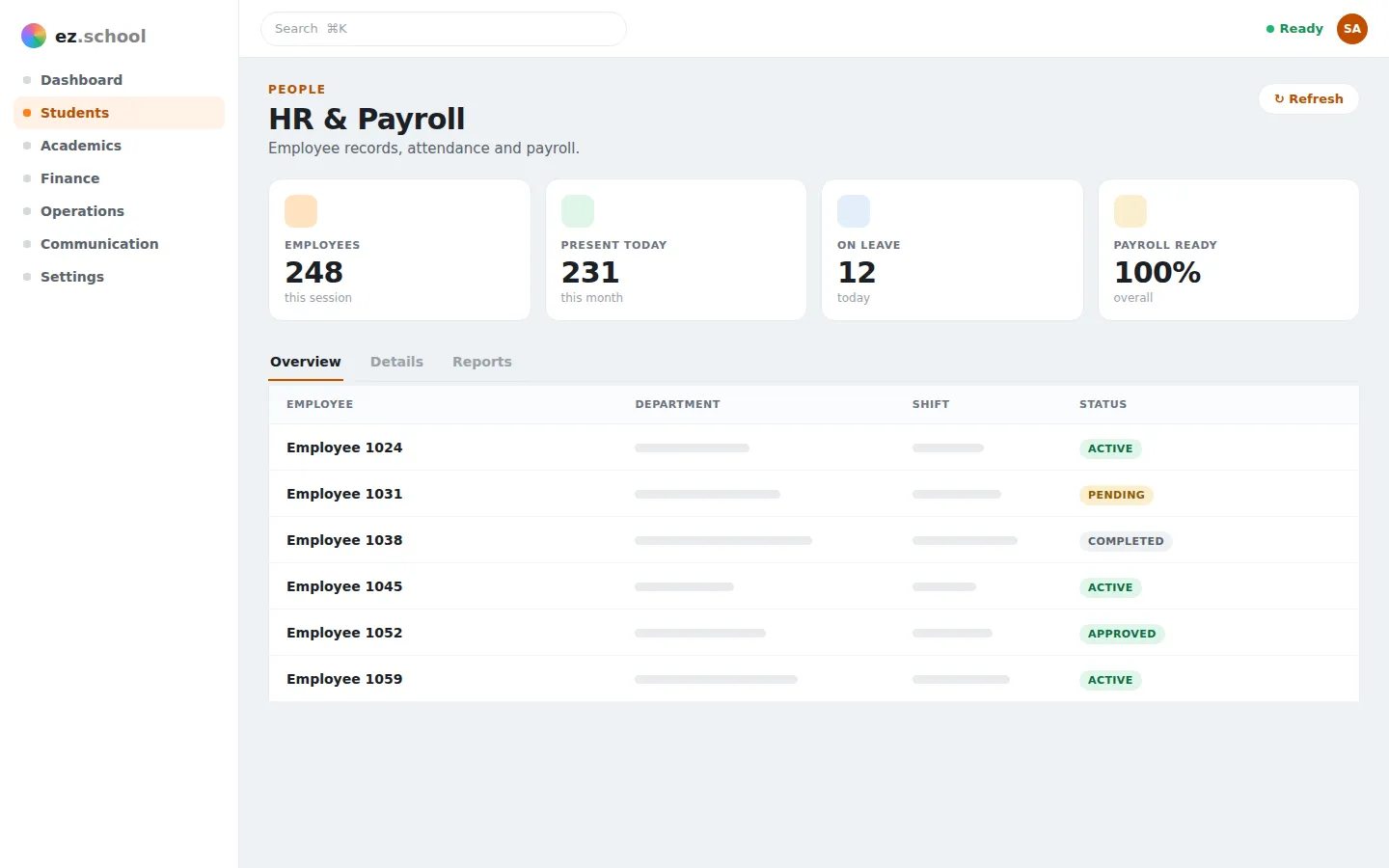Viewport: 1389px width, 868px height.
Task: Click the APPROVED badge for Employee 1052
Action: (1122, 634)
